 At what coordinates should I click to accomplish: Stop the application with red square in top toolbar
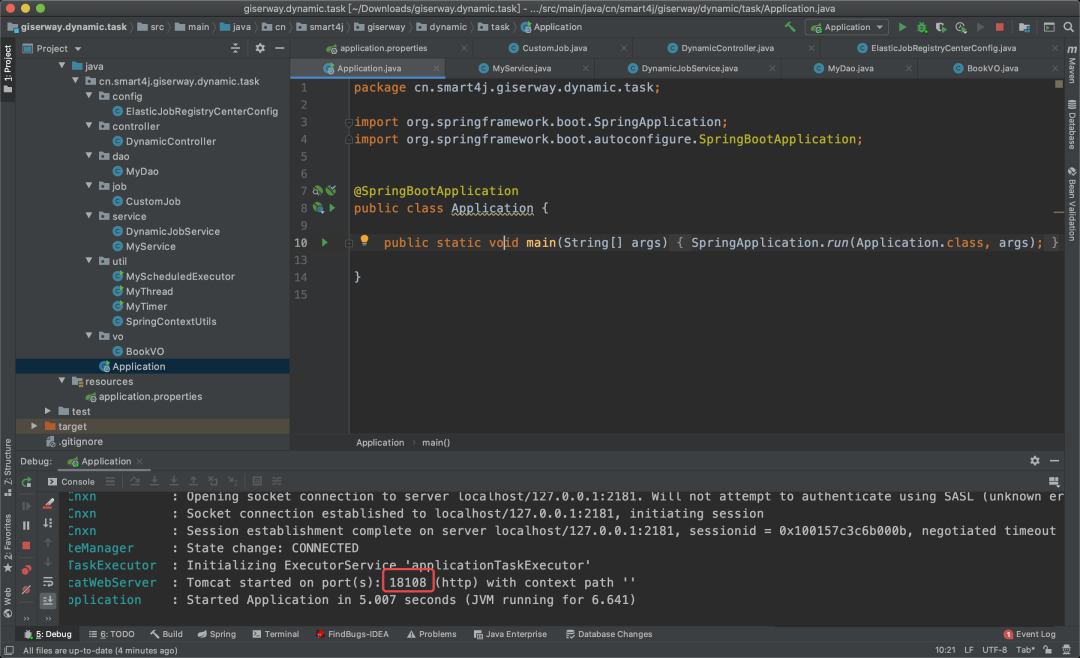[x=999, y=27]
